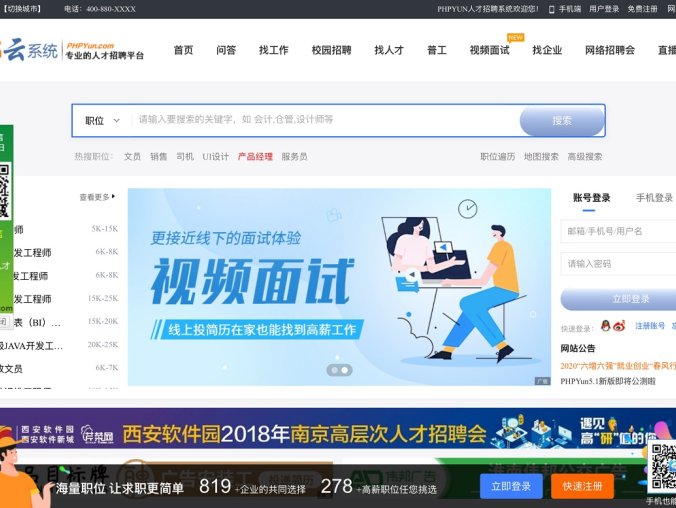Click the 视频面试 carousel banner
Image resolution: width=676 pixels, height=508 pixels.
click(x=339, y=287)
